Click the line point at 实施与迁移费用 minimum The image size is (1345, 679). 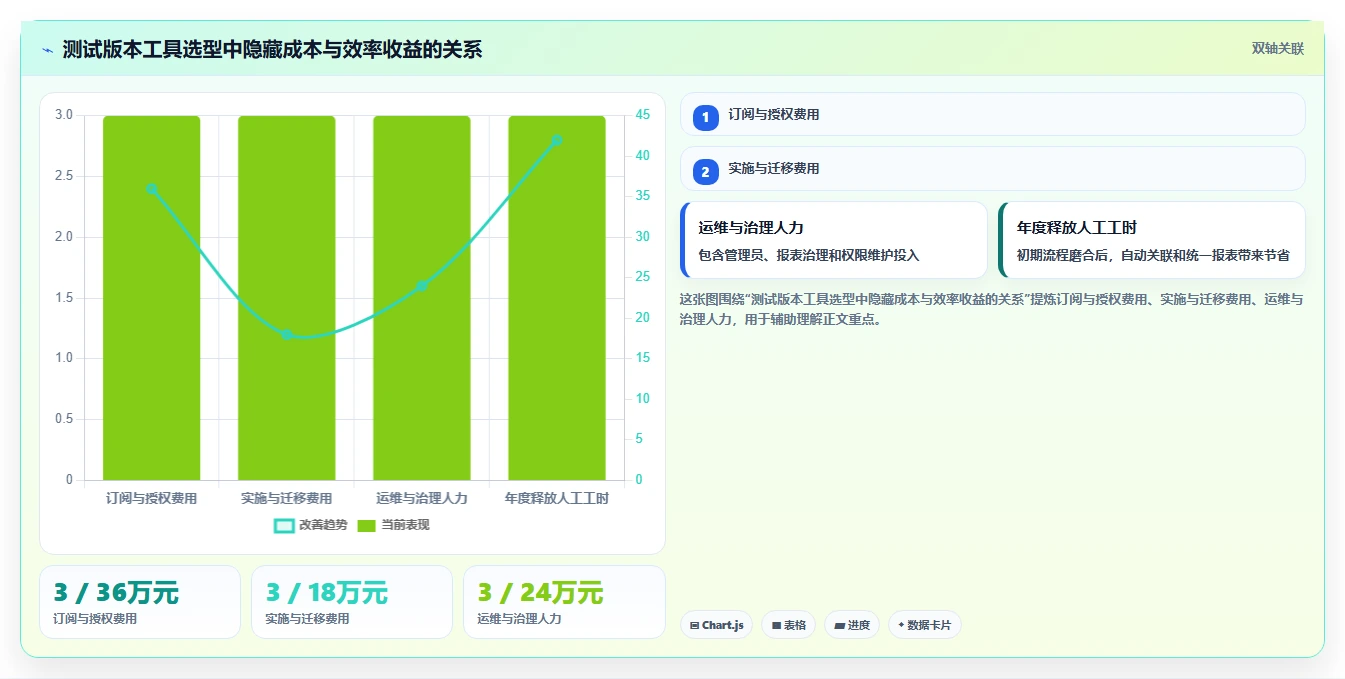(287, 335)
